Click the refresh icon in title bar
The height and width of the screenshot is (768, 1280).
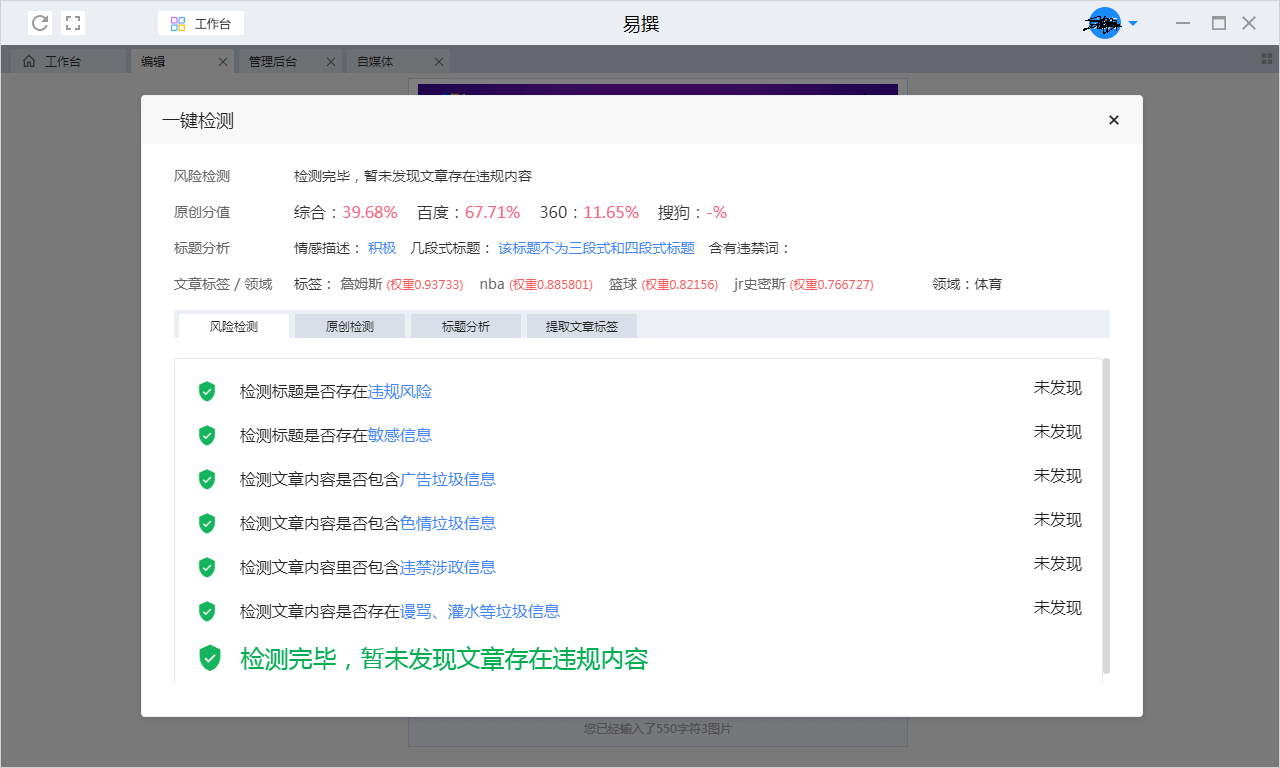[x=40, y=23]
